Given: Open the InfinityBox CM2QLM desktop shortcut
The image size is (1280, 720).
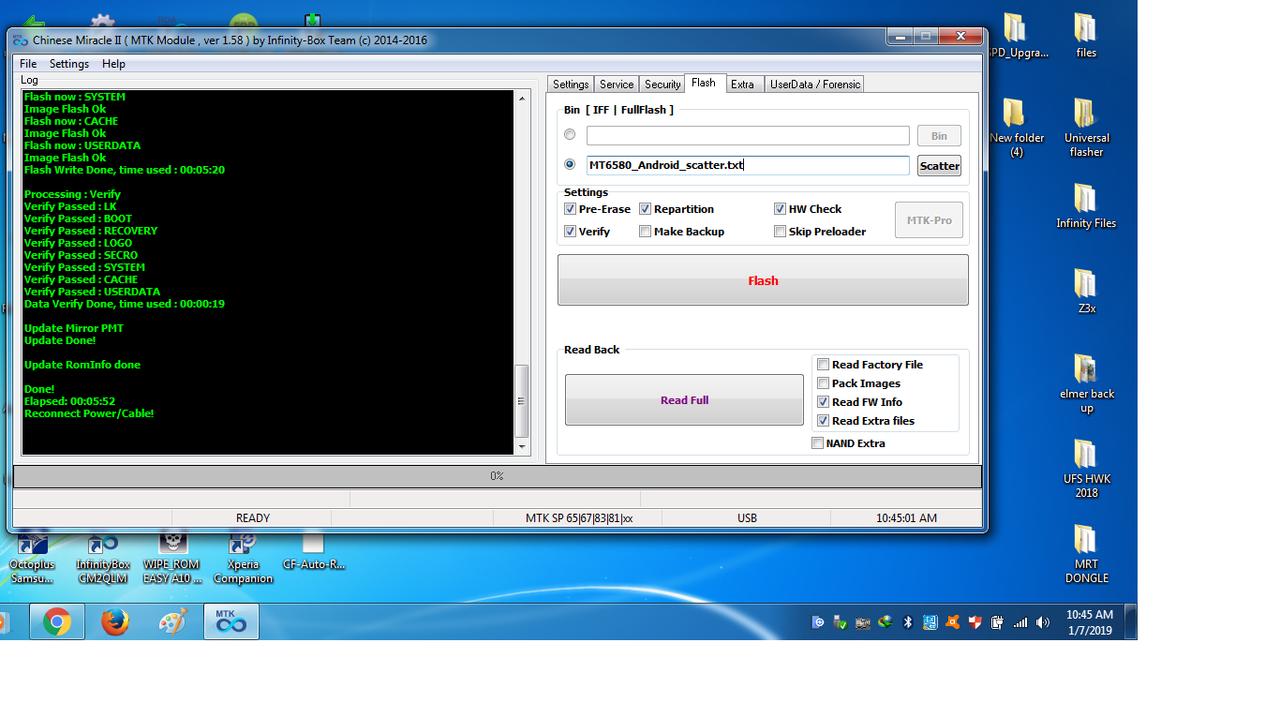Looking at the screenshot, I should pyautogui.click(x=103, y=558).
